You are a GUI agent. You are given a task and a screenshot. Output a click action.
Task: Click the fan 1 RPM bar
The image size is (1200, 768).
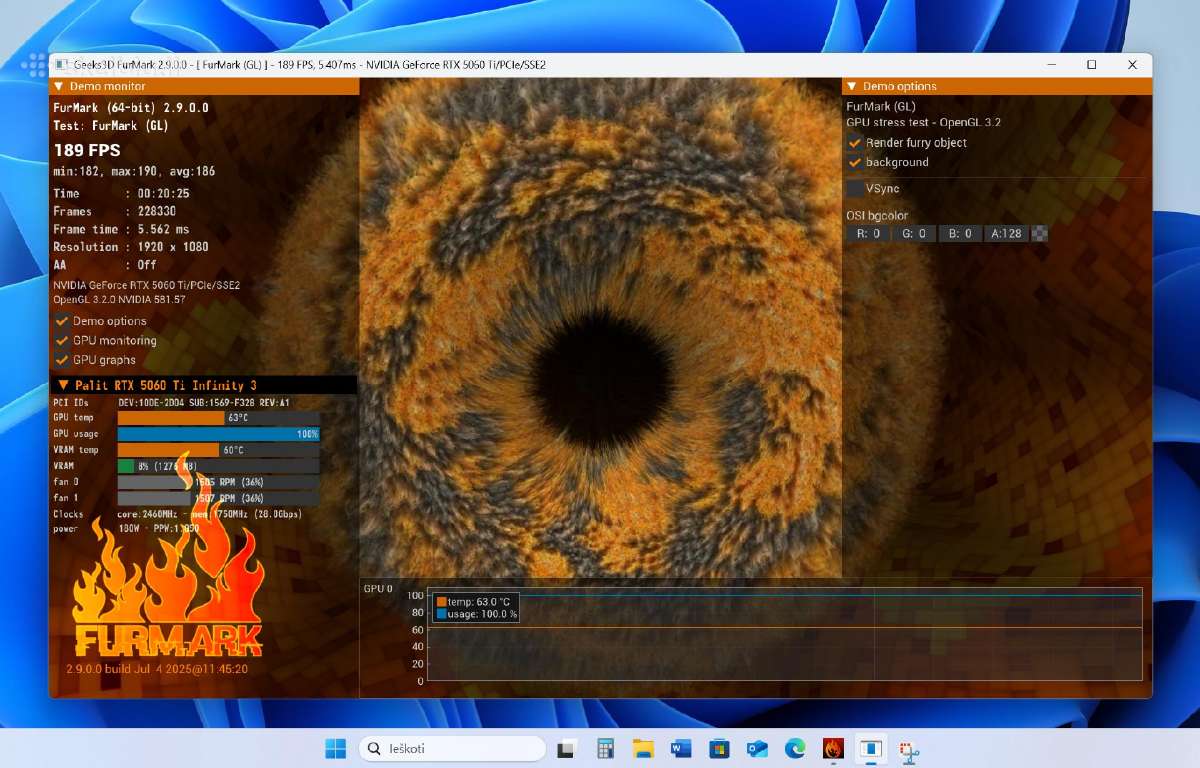pos(219,498)
